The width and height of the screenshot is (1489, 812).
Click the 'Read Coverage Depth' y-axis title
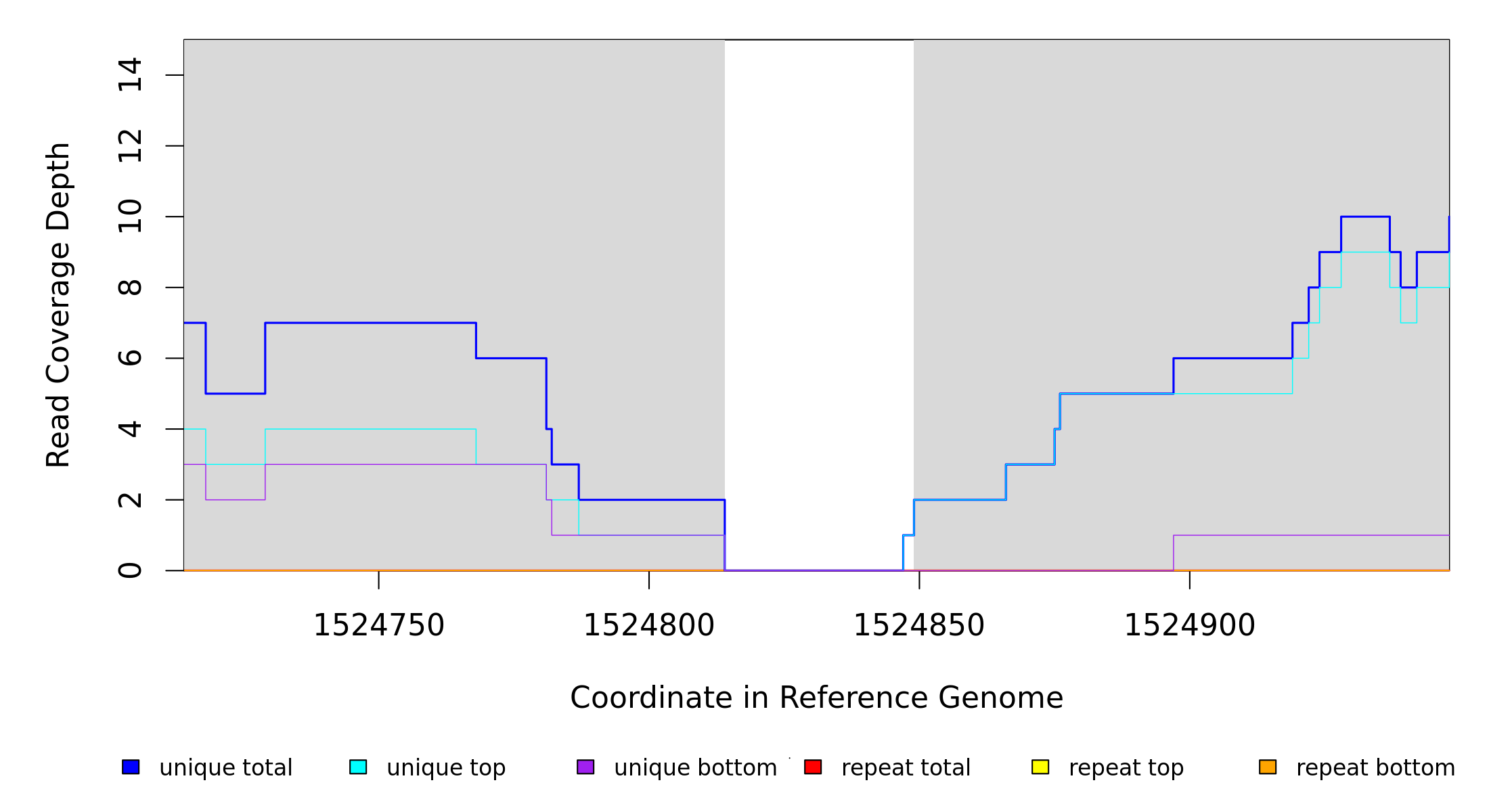coord(58,304)
